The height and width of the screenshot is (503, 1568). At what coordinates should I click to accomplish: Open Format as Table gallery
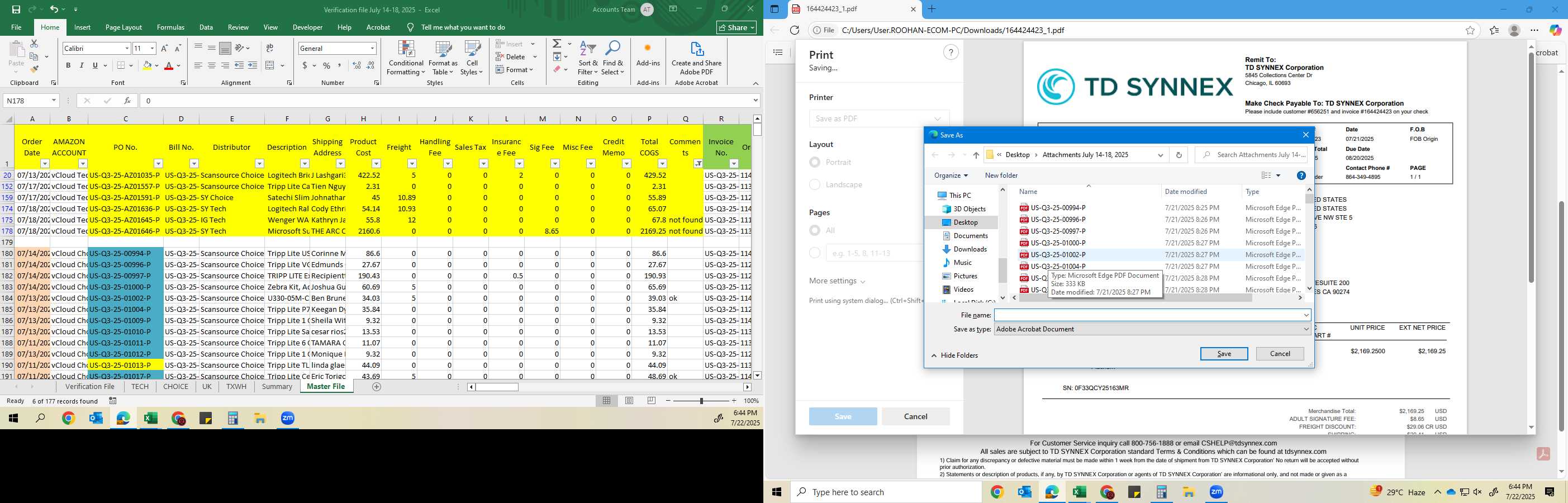point(443,59)
